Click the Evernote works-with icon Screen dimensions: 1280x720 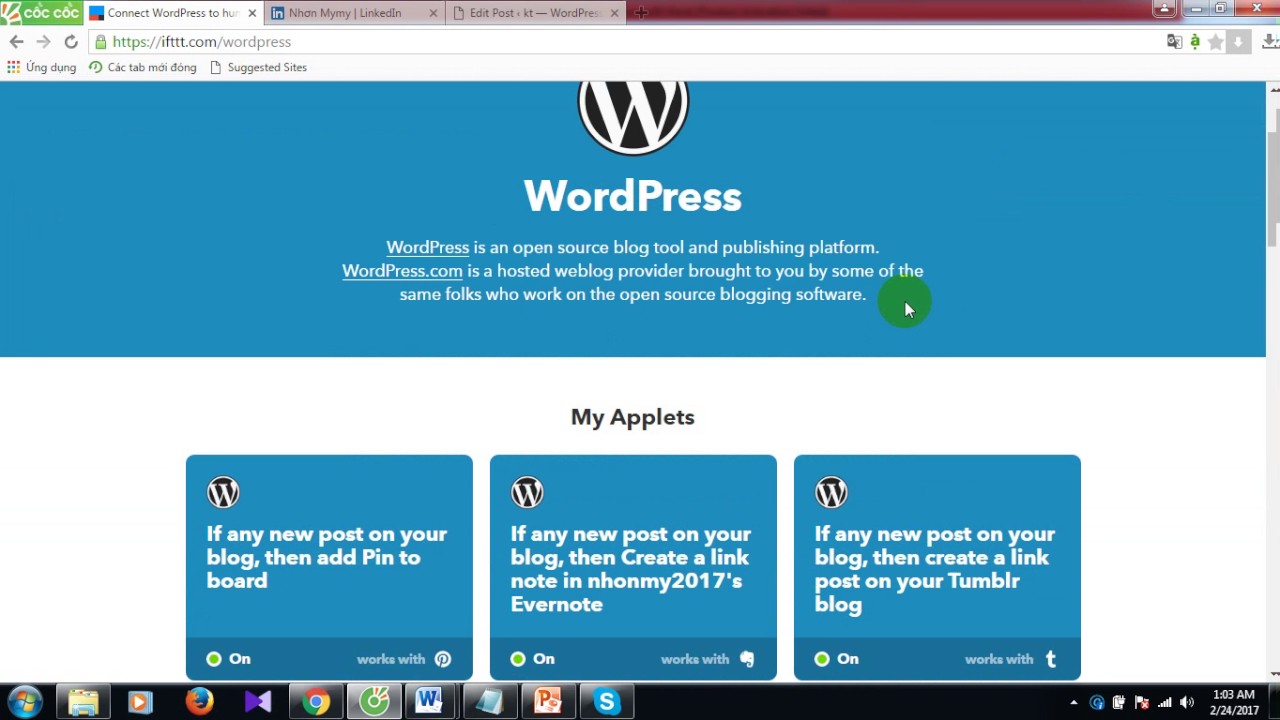pyautogui.click(x=747, y=659)
